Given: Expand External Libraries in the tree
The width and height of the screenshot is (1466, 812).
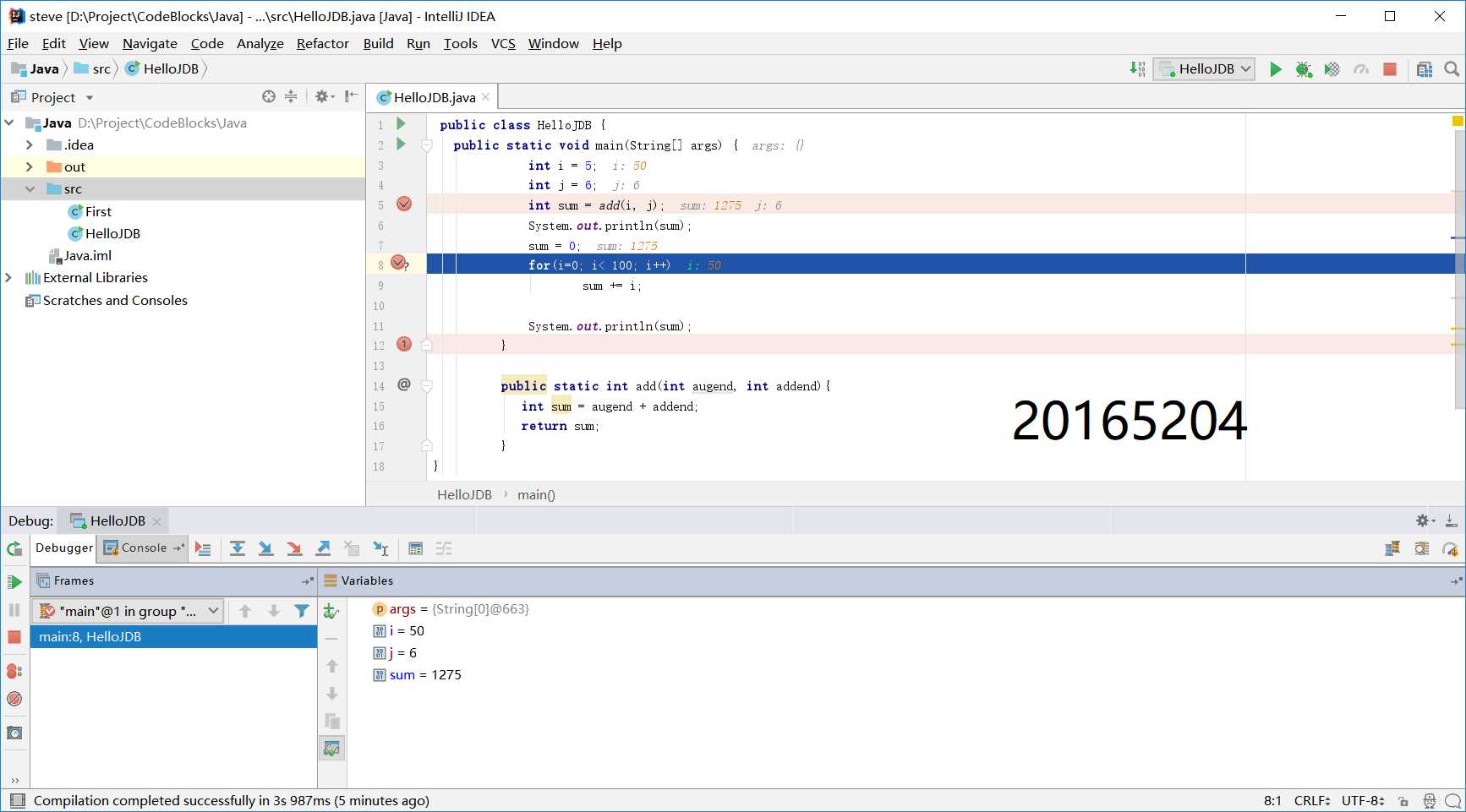Looking at the screenshot, I should point(9,278).
